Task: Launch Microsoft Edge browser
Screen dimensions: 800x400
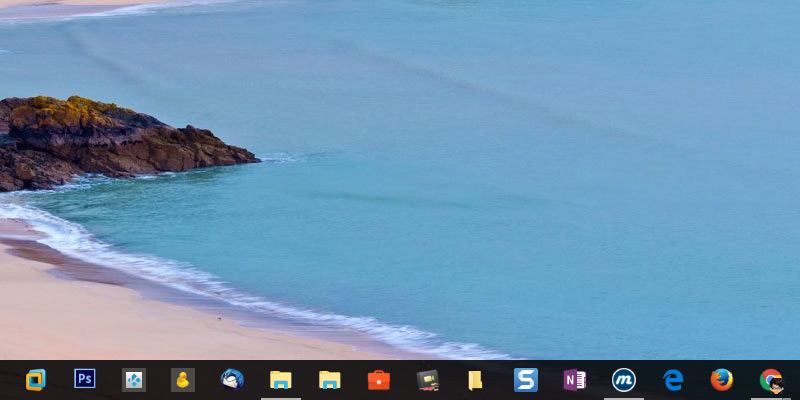Action: click(x=673, y=380)
